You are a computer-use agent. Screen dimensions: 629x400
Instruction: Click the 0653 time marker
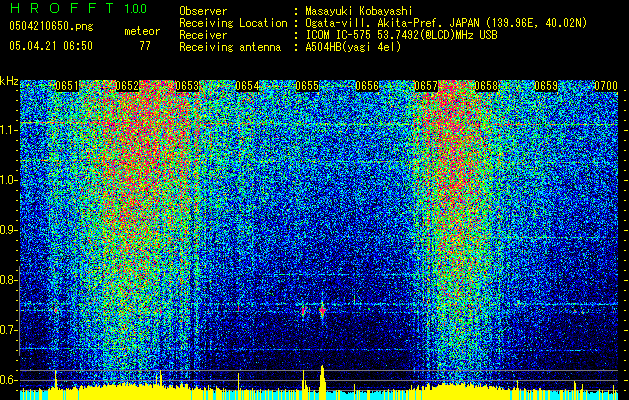click(x=187, y=86)
